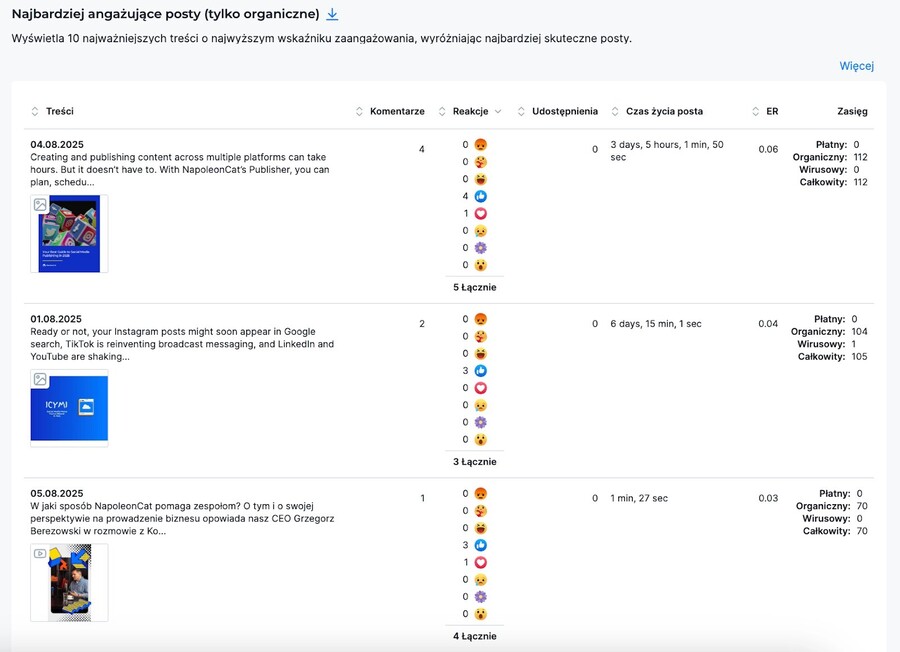Expand the Reakcje column chevron dropdown
900x652 pixels.
tap(498, 112)
